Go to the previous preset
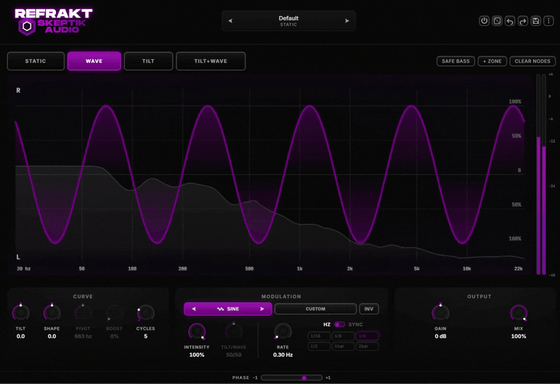560x384 pixels. [x=230, y=21]
